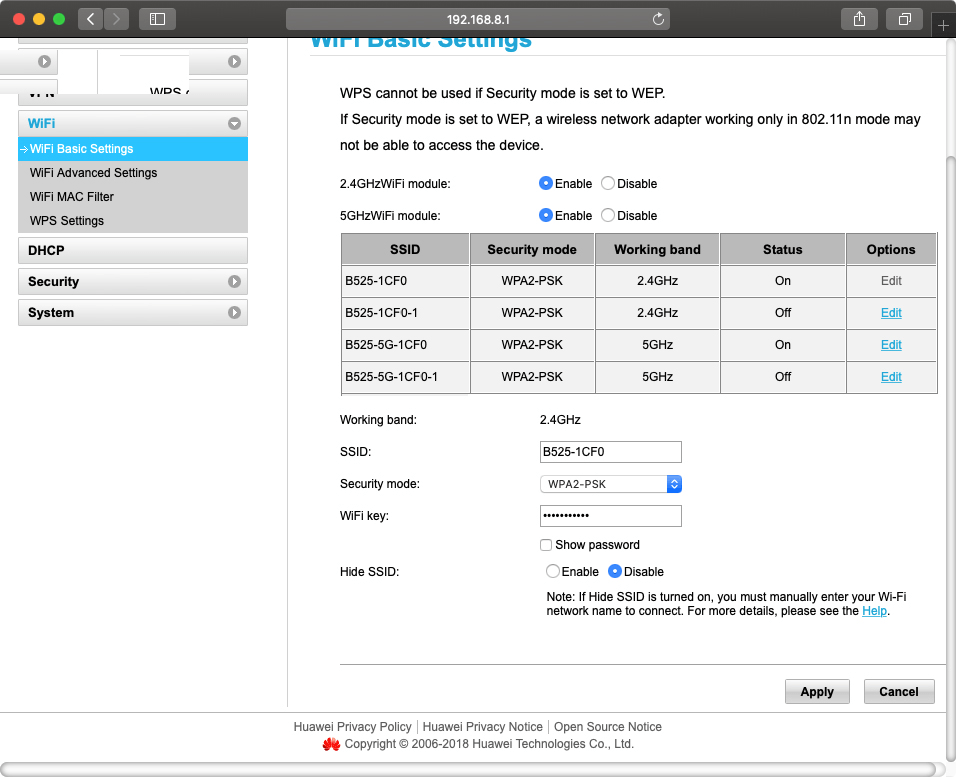Disable the 2.4GHz WiFi module
This screenshot has width=956, height=777.
(x=608, y=184)
